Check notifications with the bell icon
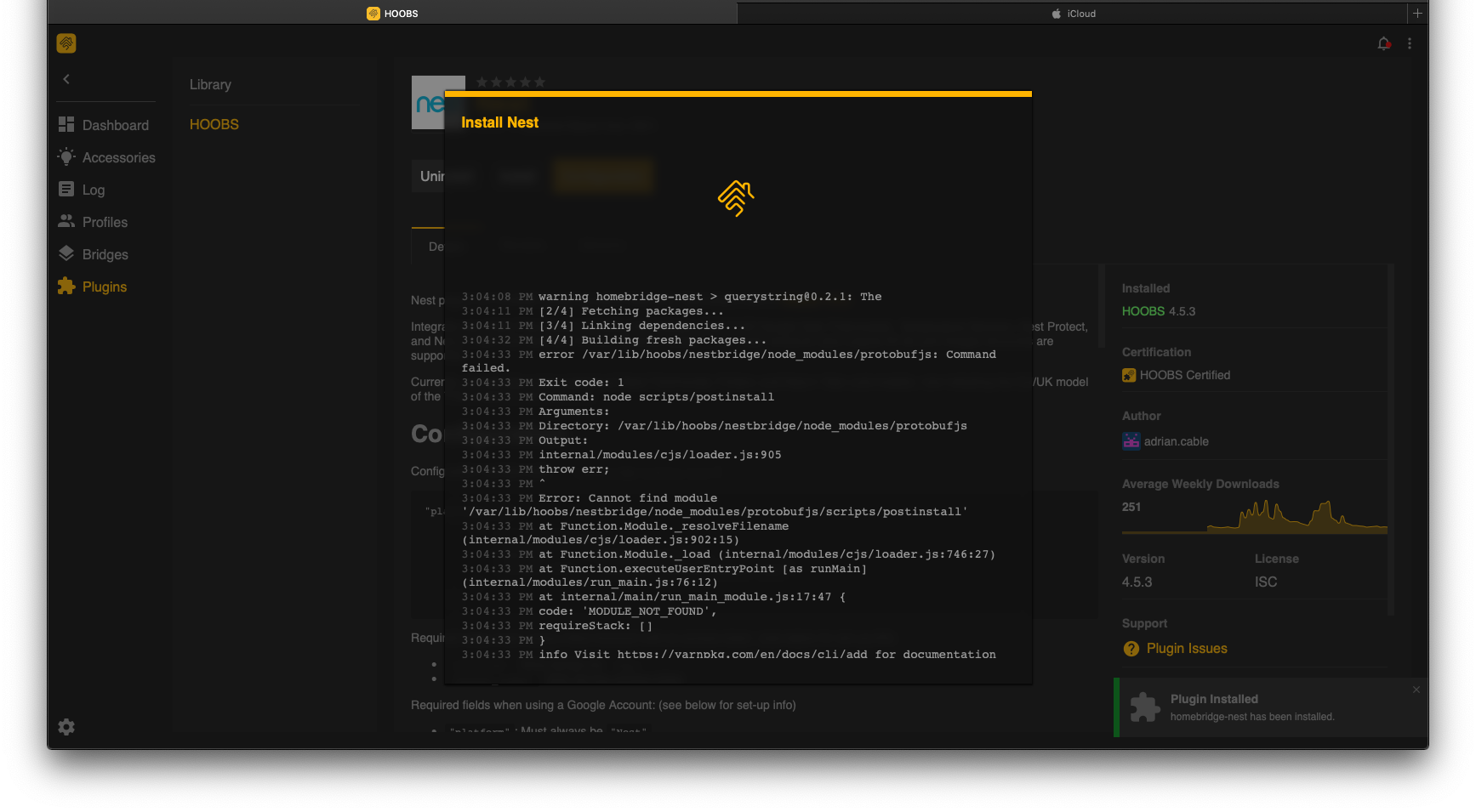The width and height of the screenshot is (1476, 812). coord(1383,43)
